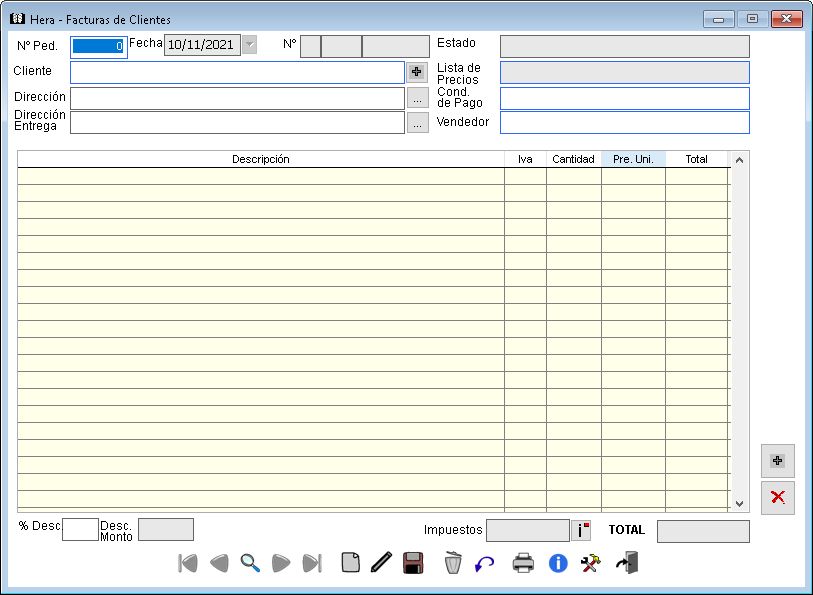813x595 pixels.
Task: Open the tools hammer and wrench icon
Action: pyautogui.click(x=591, y=563)
